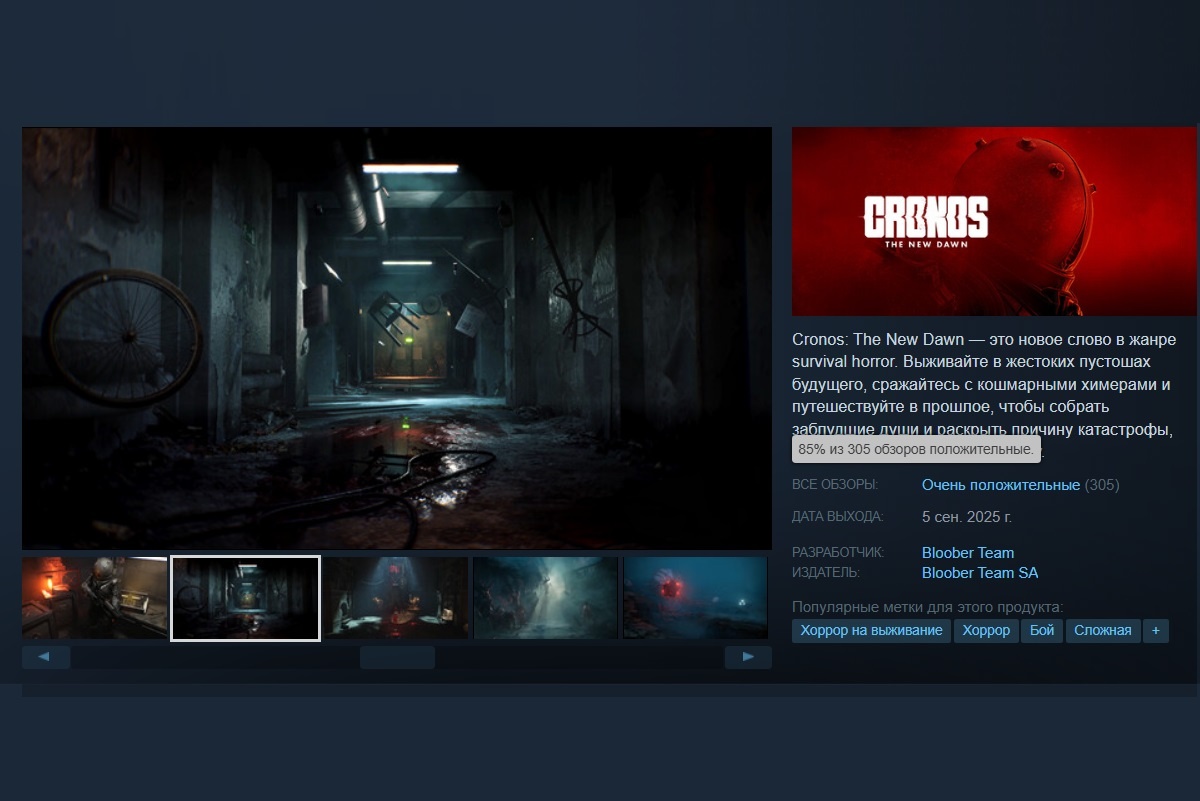The width and height of the screenshot is (1200, 801).
Task: Click the Очень положительные reviews link
Action: click(999, 483)
